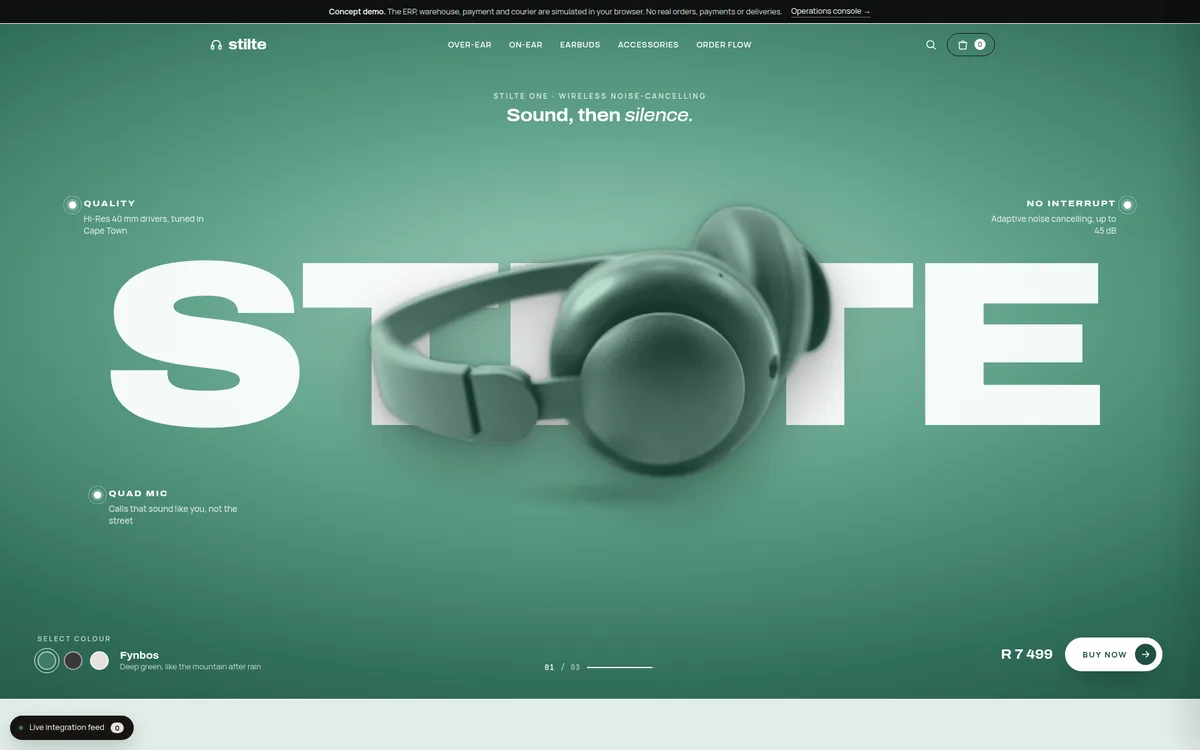The image size is (1200, 750).
Task: Click 'Stilte One · Wireless Noise-Cancelling' tagline
Action: click(600, 96)
